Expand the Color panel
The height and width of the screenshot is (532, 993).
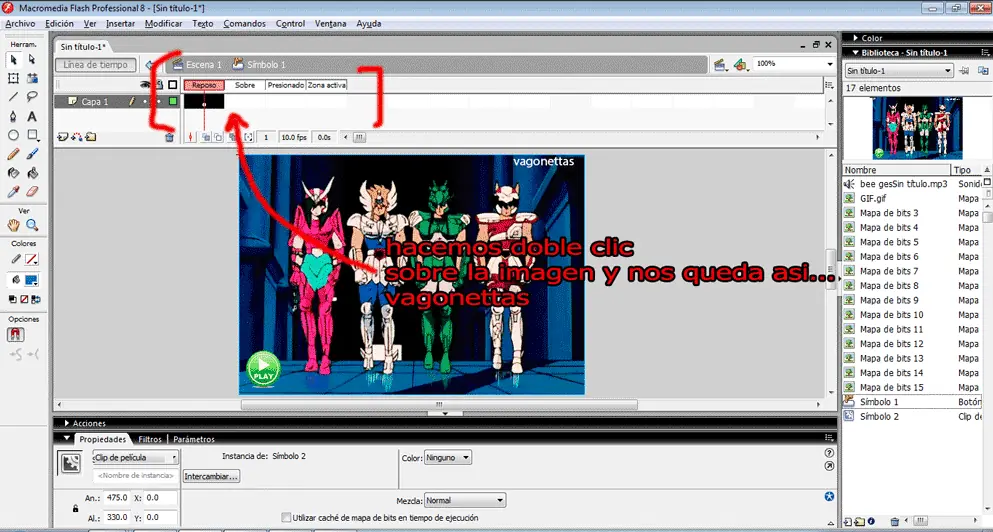tap(856, 38)
